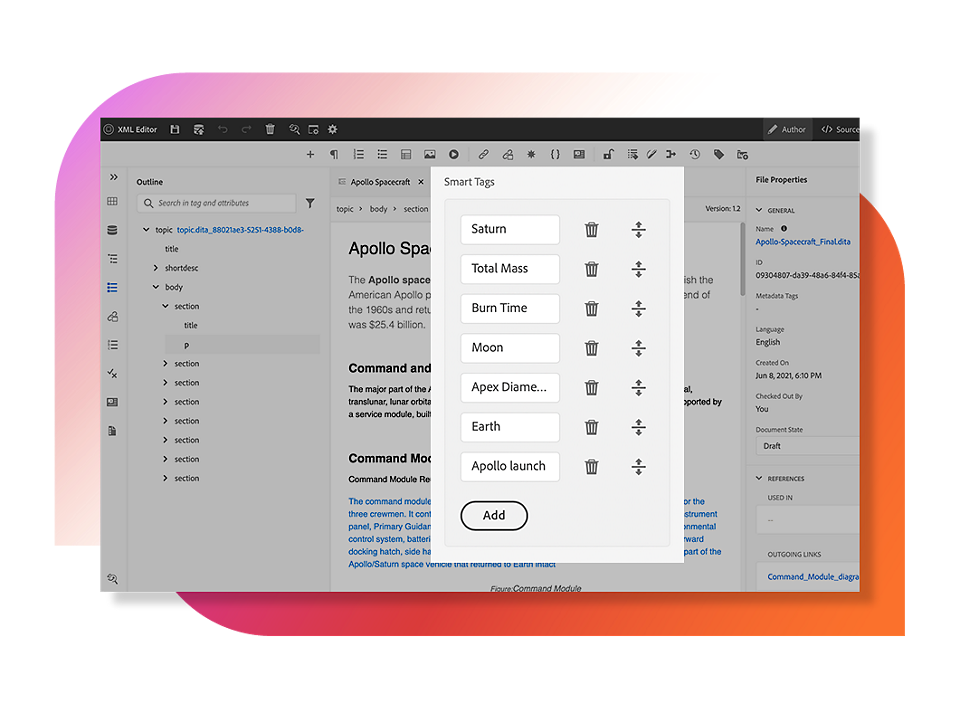Close the Apollo Spacecraft tab

click(421, 182)
